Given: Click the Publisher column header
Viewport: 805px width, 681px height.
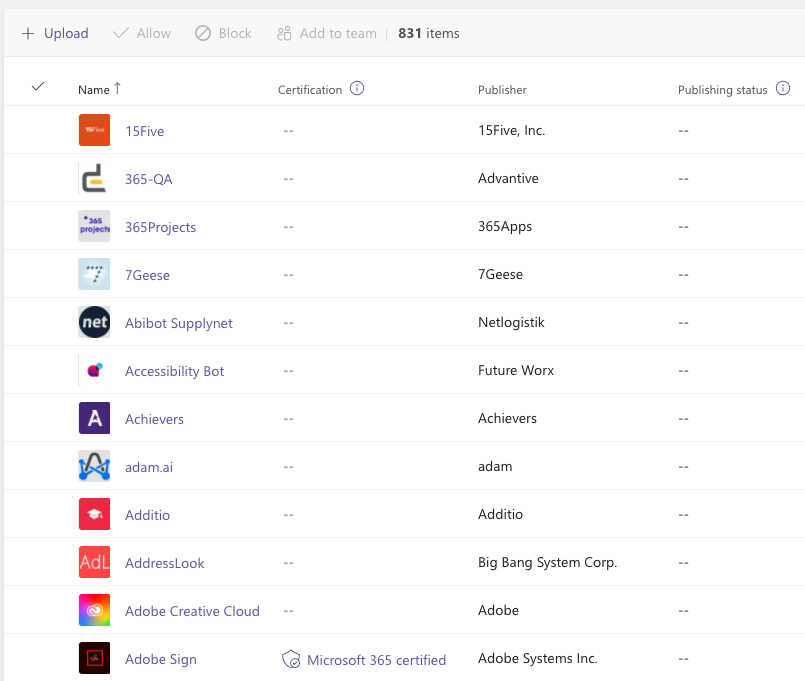Looking at the screenshot, I should (x=502, y=90).
